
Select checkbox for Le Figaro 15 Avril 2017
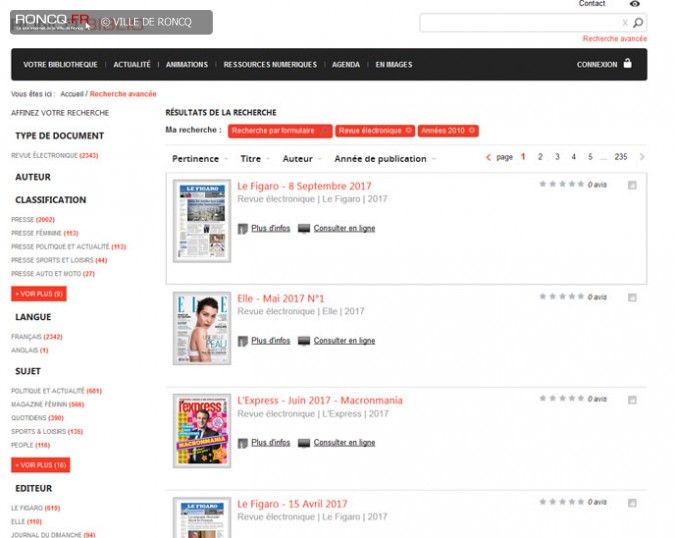[x=632, y=503]
